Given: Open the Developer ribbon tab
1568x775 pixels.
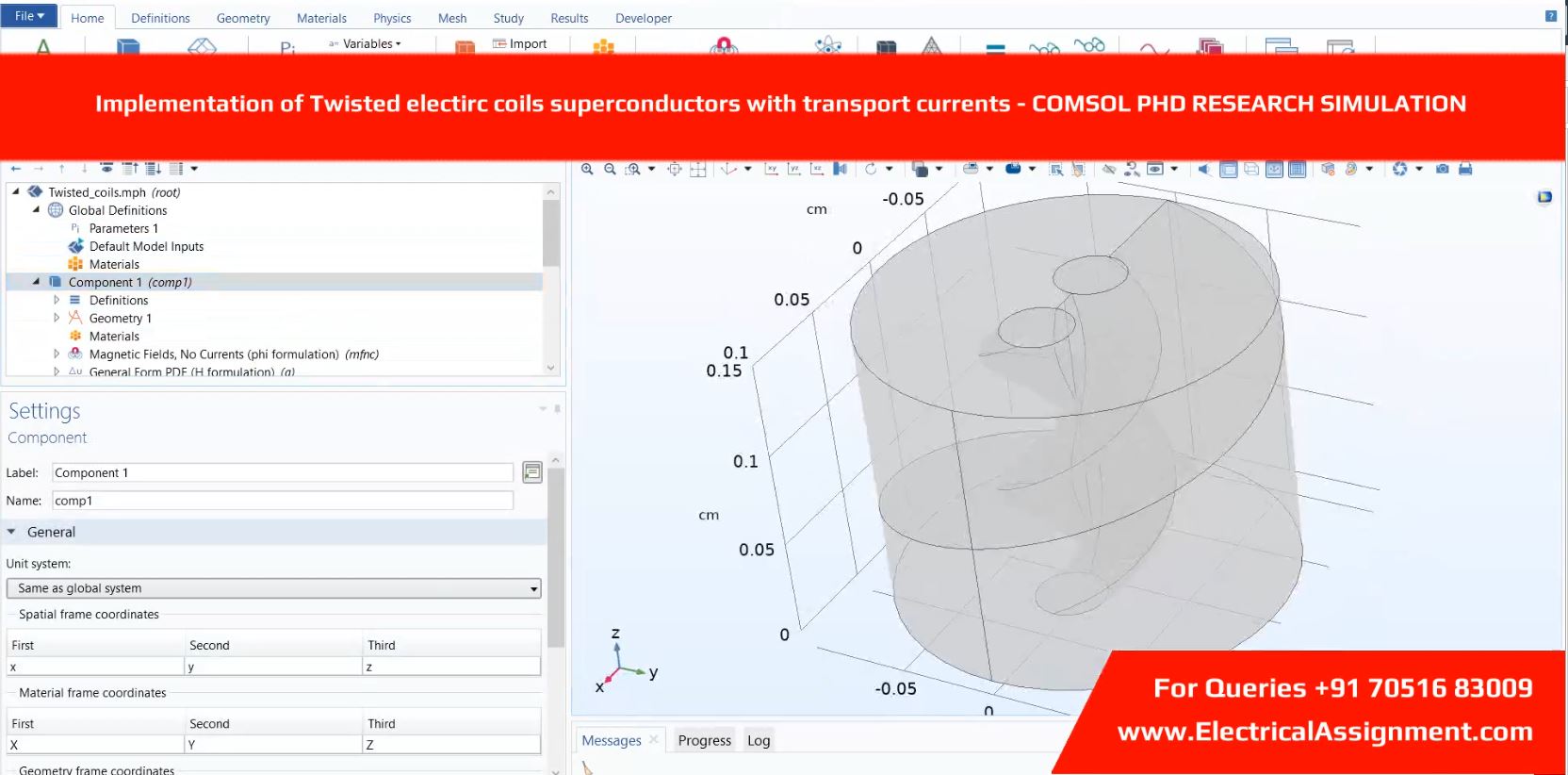Looking at the screenshot, I should point(644,18).
